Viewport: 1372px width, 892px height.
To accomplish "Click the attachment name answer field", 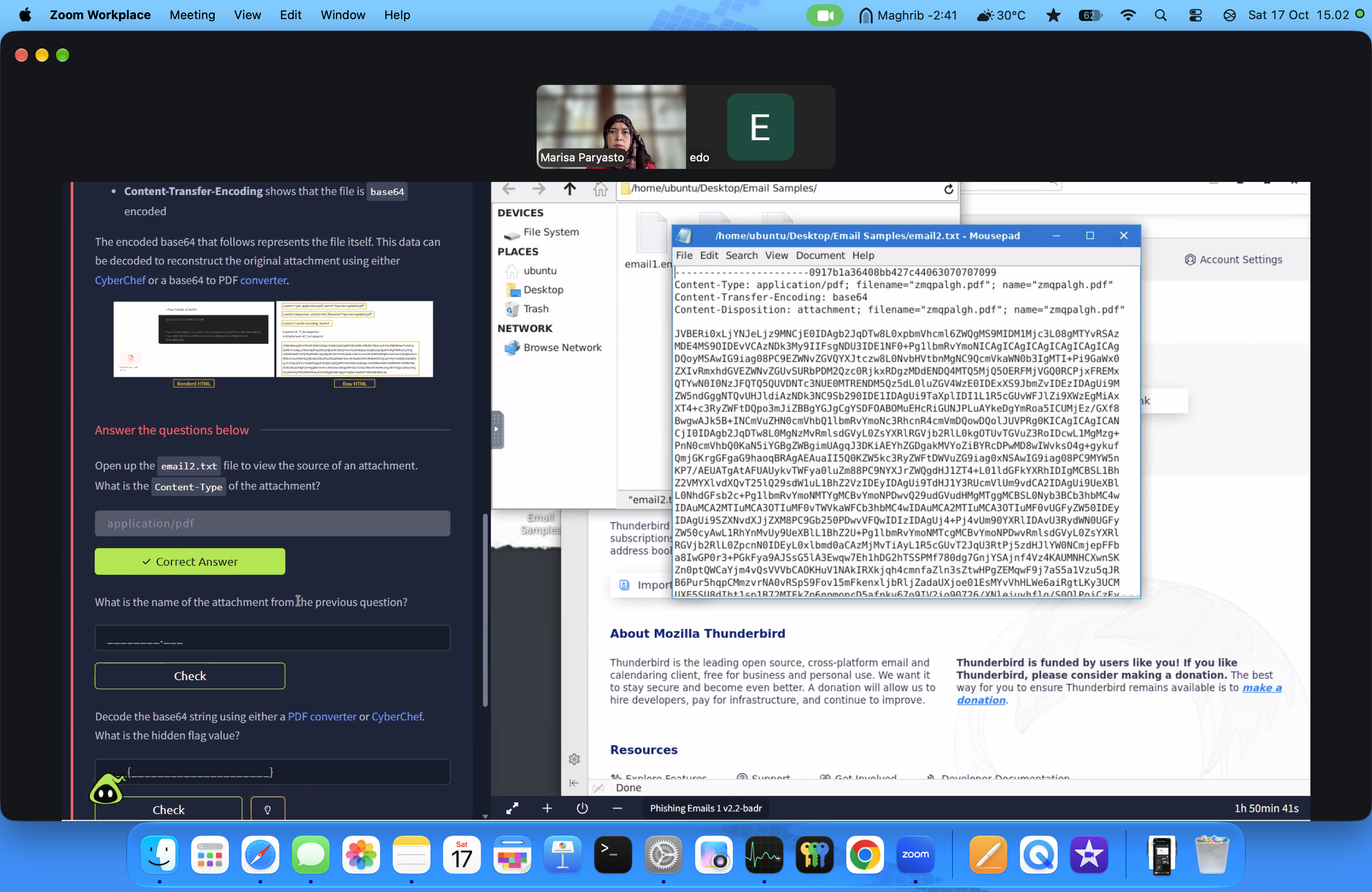I will coord(272,638).
